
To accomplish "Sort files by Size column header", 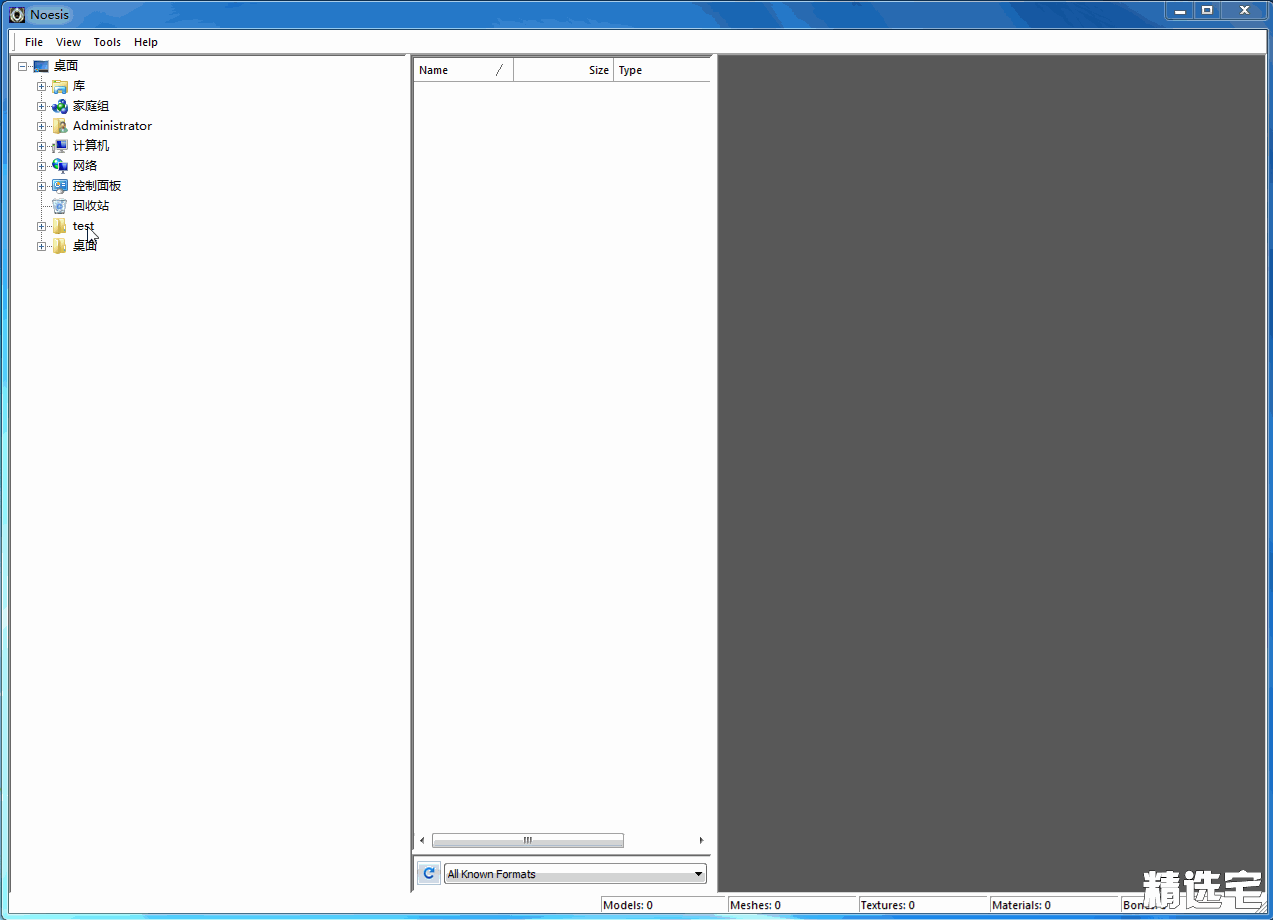I will point(563,70).
